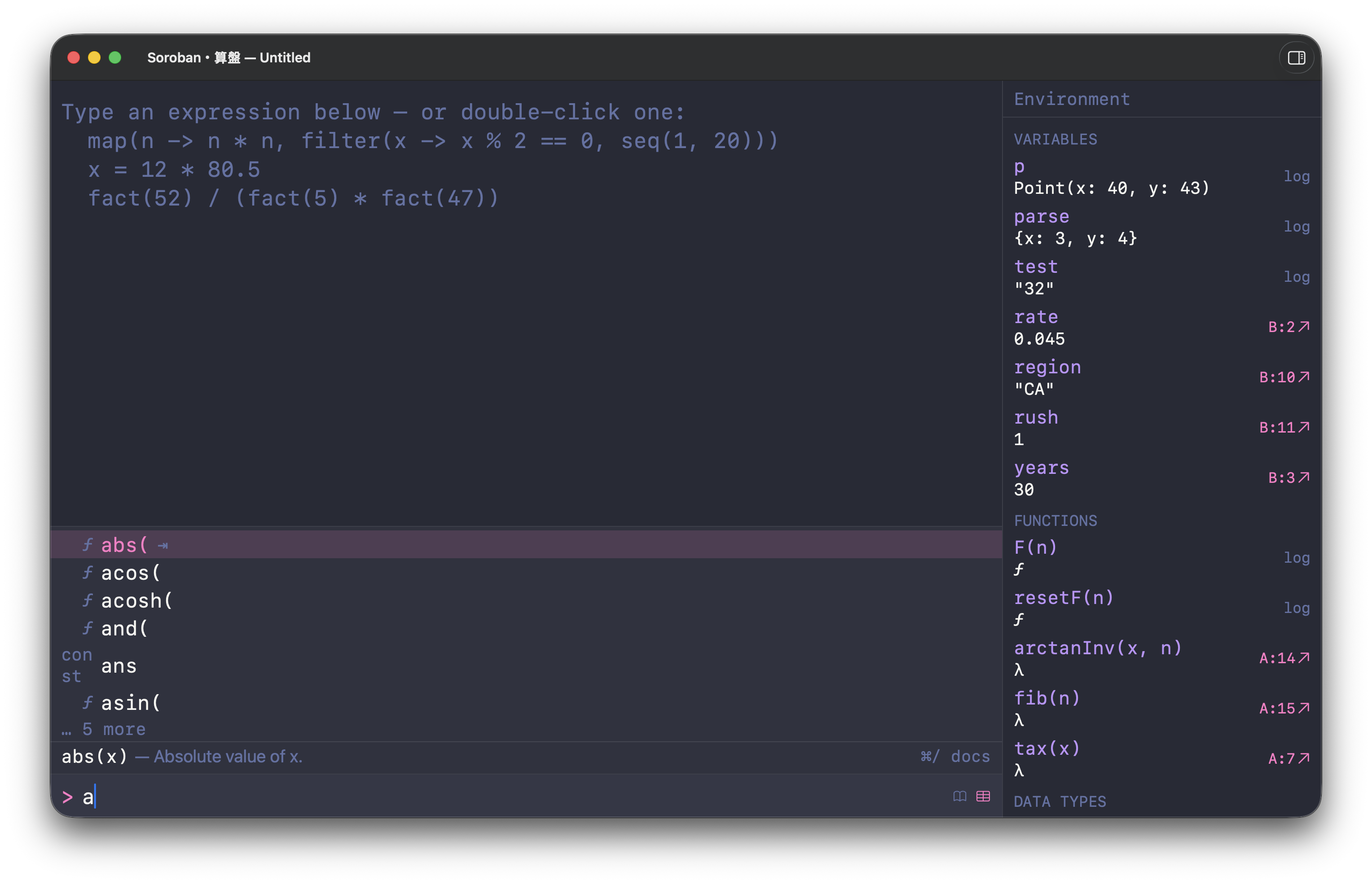Pick the ans constant suggestion
Image resolution: width=1372 pixels, height=884 pixels.
click(x=526, y=666)
